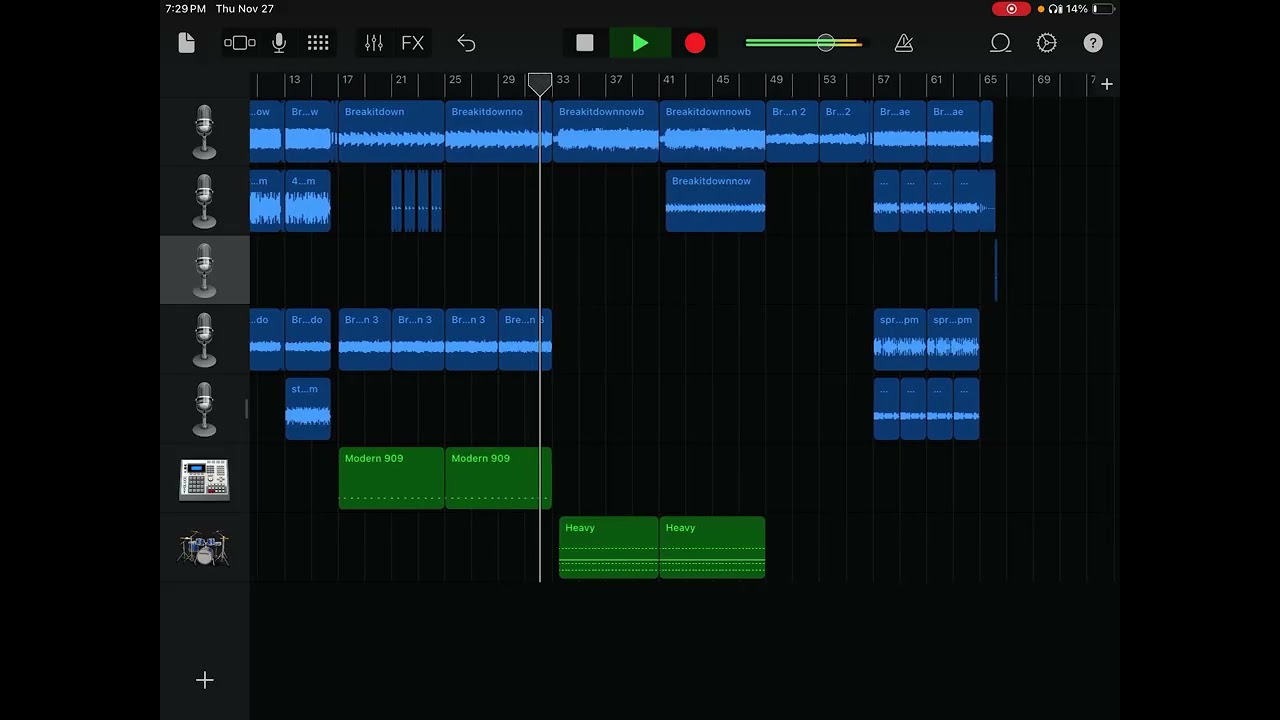This screenshot has height=720, width=1280.
Task: Select the Breakitdown region at bar 17
Action: [391, 132]
